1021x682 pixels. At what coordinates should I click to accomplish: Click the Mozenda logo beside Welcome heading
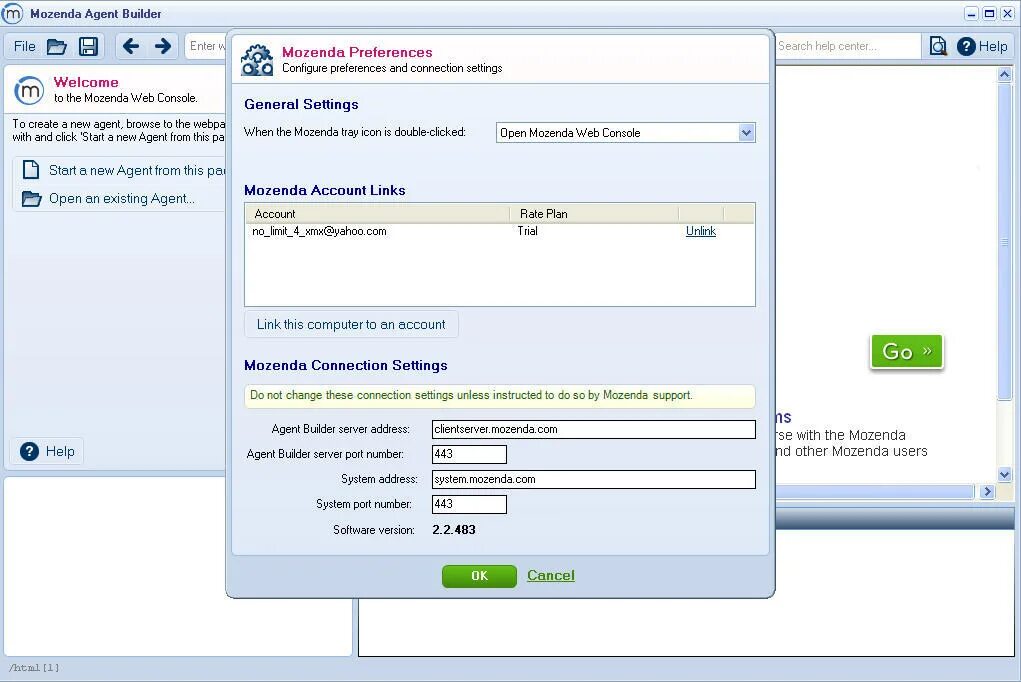coord(29,91)
